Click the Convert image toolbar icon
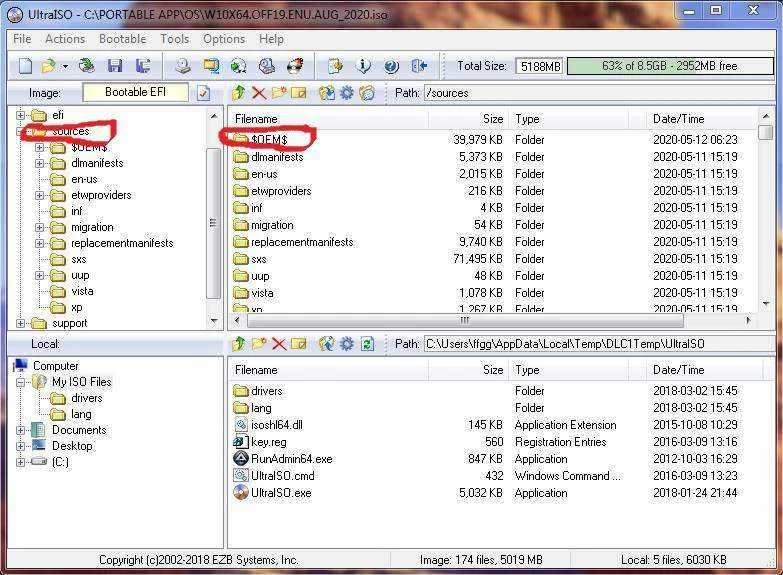Image resolution: width=783 pixels, height=575 pixels. coord(239,66)
